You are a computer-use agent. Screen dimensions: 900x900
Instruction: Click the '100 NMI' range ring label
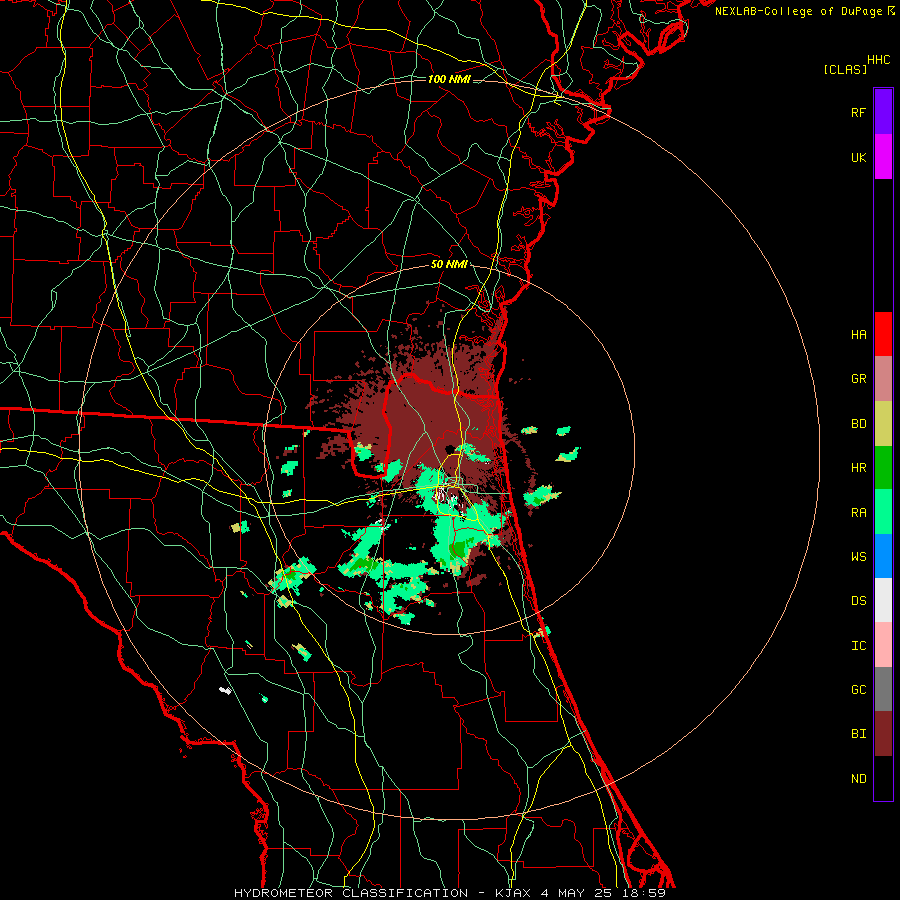[x=449, y=79]
